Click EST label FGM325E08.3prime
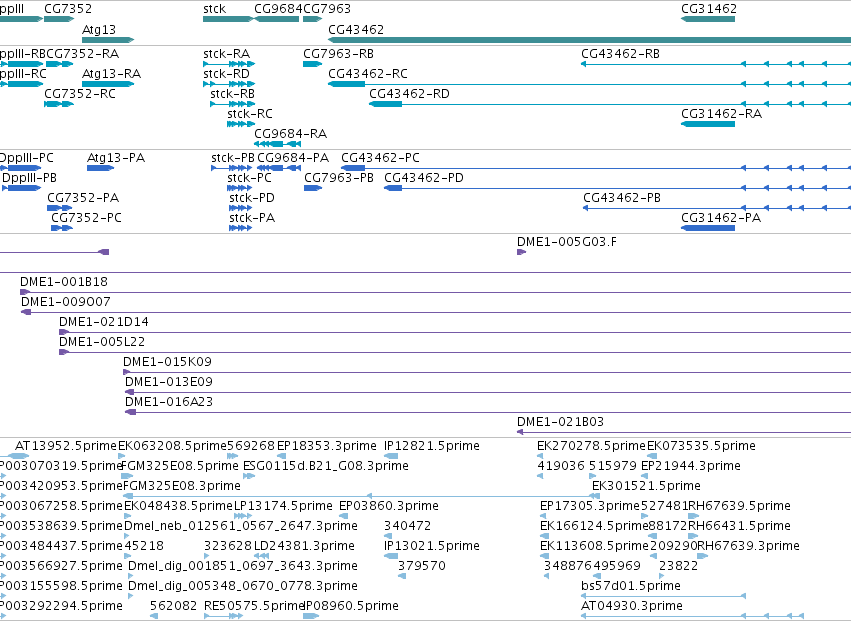 [182, 487]
